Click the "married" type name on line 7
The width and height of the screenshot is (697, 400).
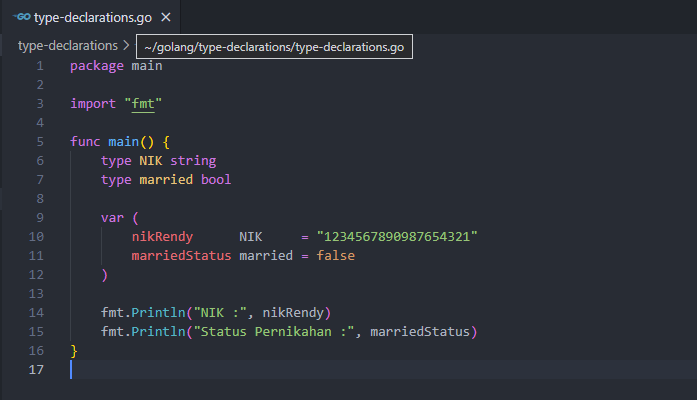pyautogui.click(x=166, y=180)
